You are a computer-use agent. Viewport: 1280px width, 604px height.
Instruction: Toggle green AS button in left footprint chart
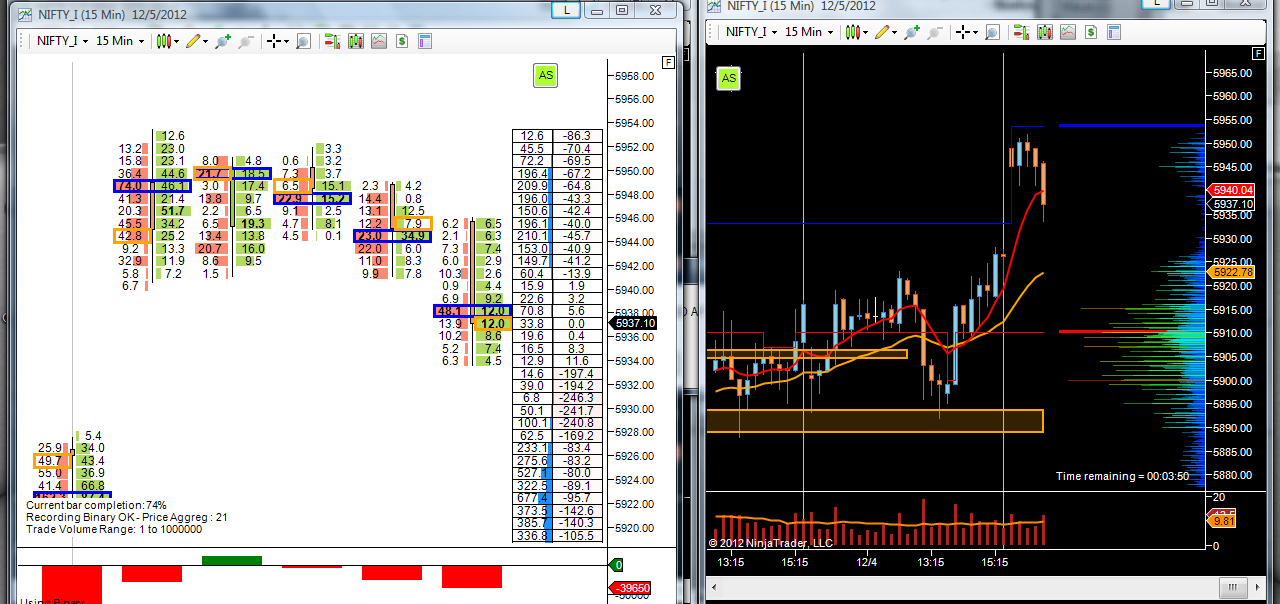pos(545,75)
